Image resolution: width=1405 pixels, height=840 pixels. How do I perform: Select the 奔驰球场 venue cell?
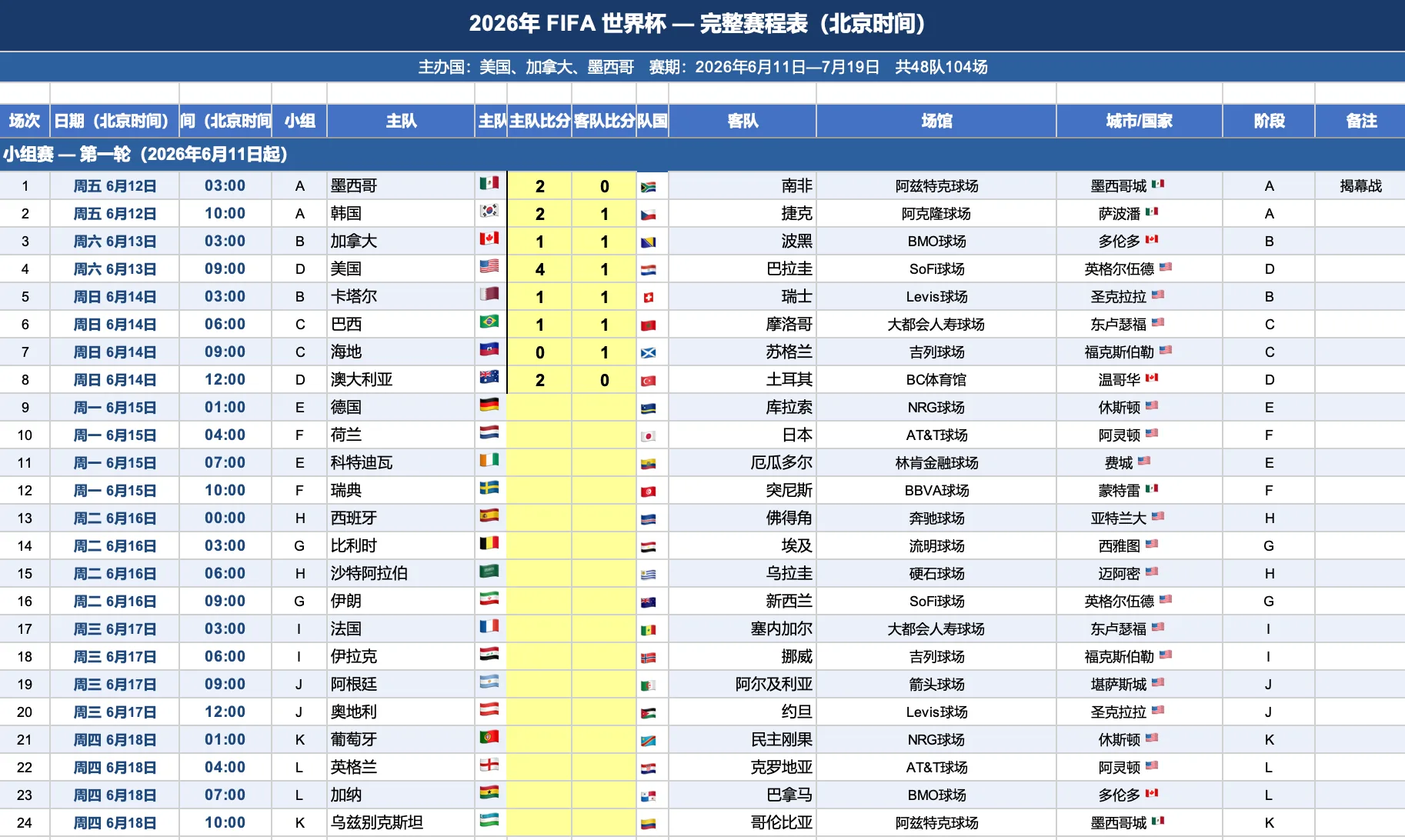tap(936, 518)
